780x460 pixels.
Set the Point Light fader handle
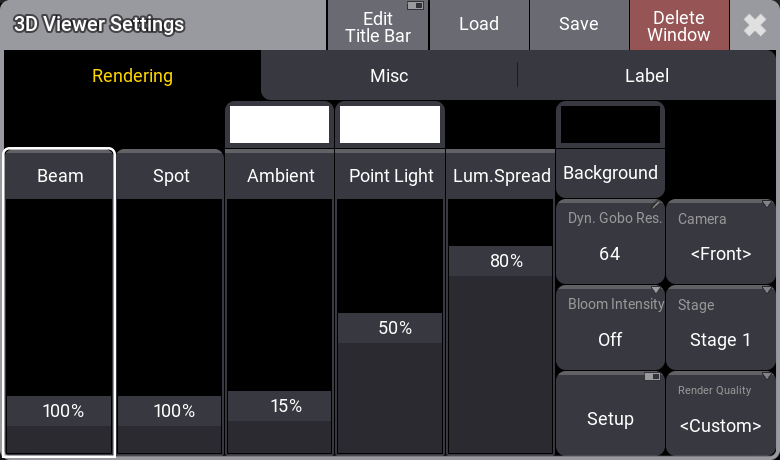coord(389,328)
